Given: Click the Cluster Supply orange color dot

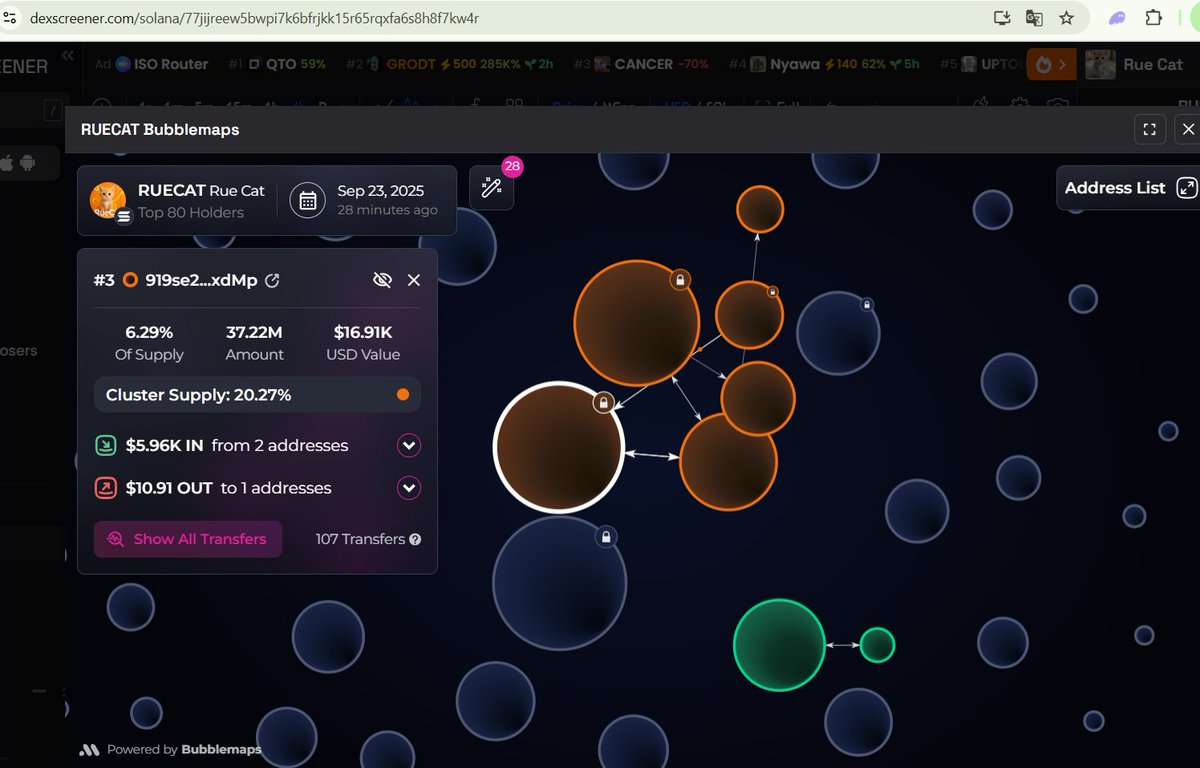Looking at the screenshot, I should (403, 395).
